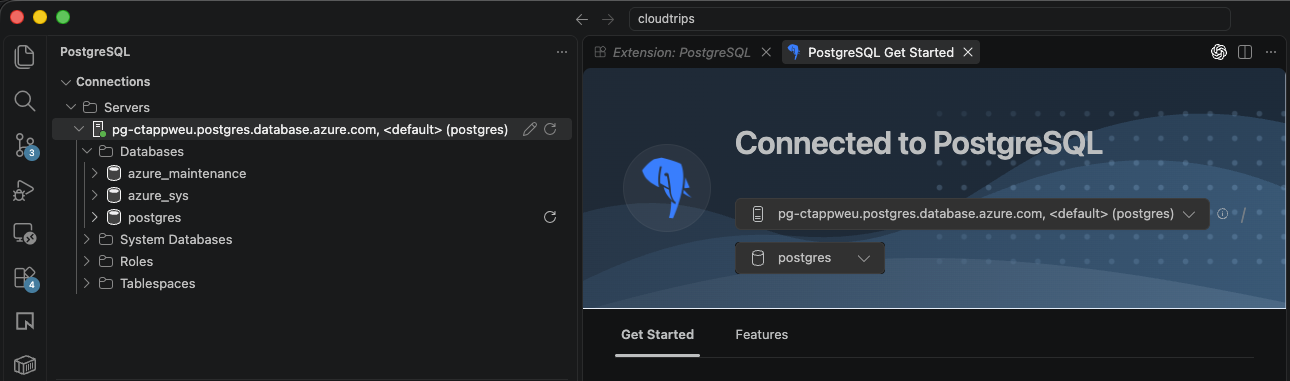Collapse the pg-ctappweu server node

click(79, 129)
